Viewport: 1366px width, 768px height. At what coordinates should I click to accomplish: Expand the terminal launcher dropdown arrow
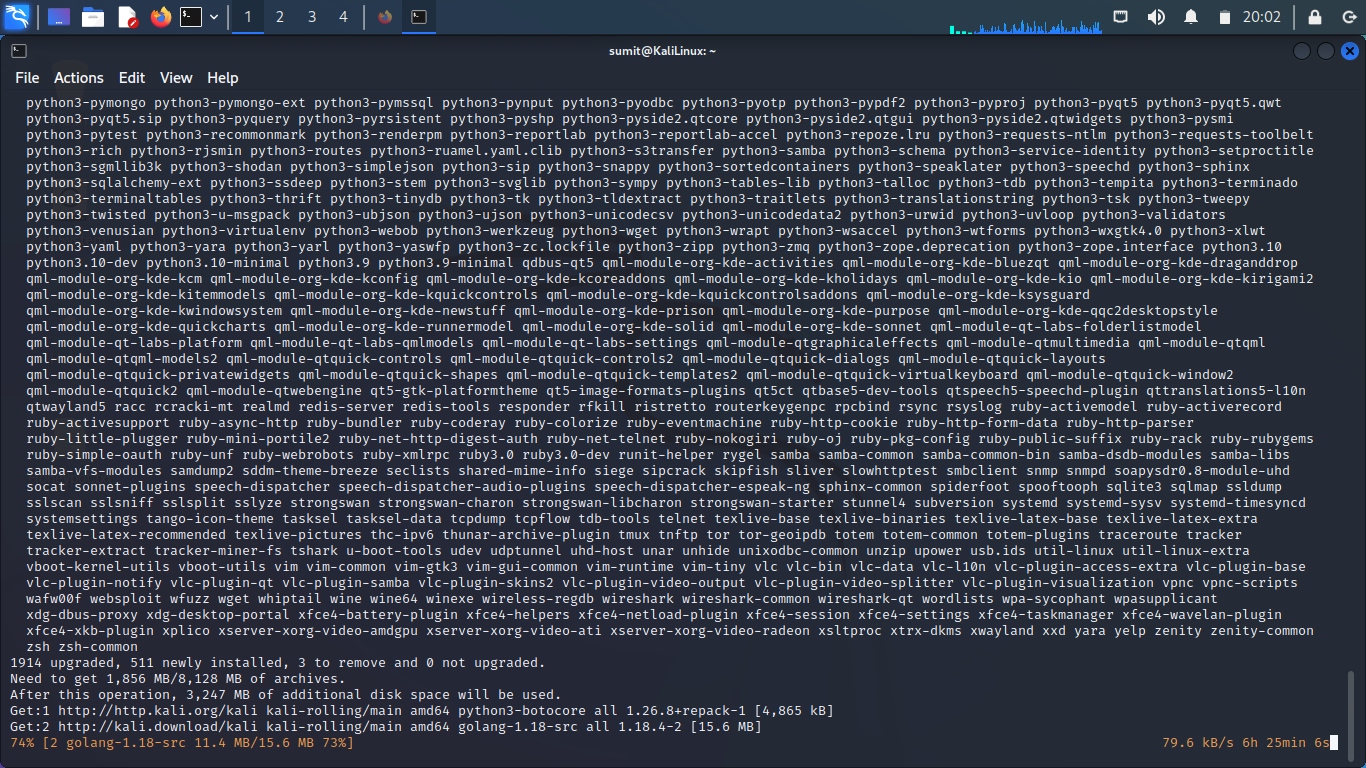click(214, 17)
